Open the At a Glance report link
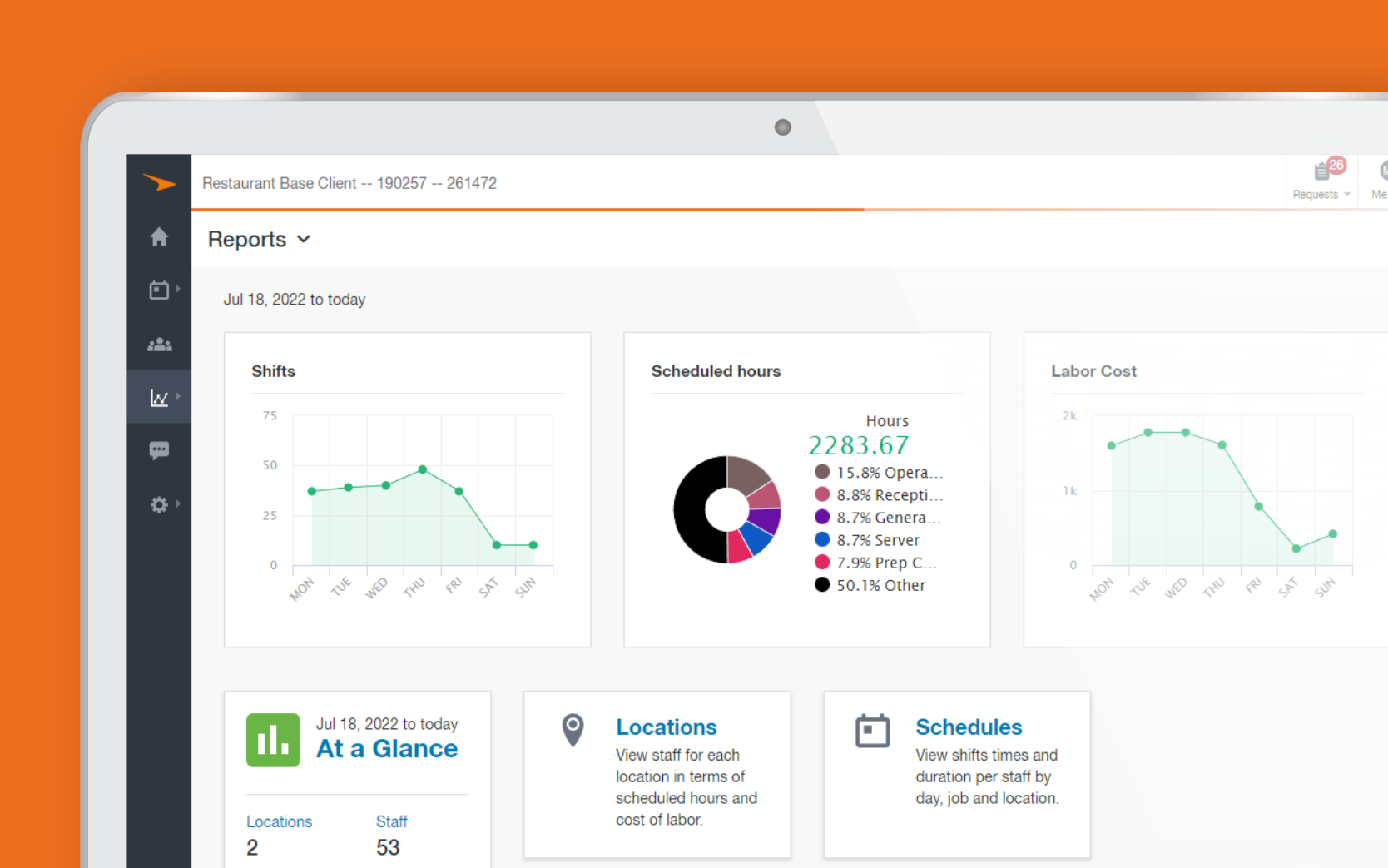The width and height of the screenshot is (1388, 868). [387, 749]
